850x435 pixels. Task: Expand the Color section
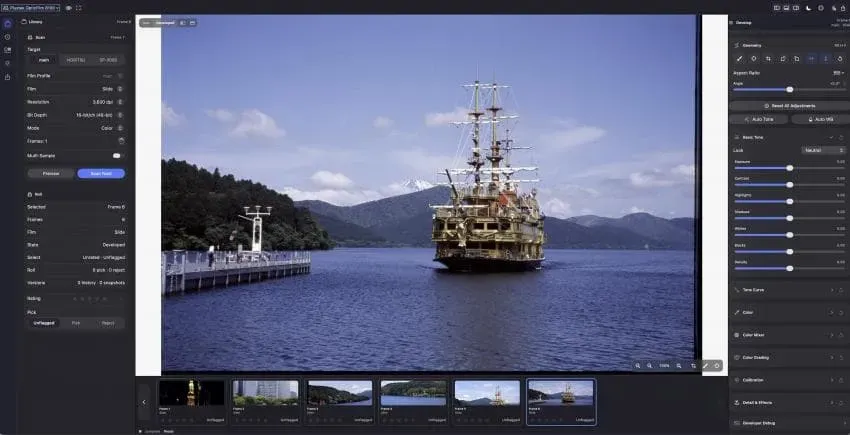tap(832, 312)
